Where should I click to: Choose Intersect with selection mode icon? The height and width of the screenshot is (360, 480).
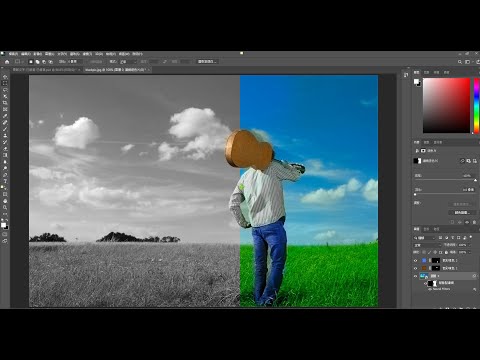(51, 62)
